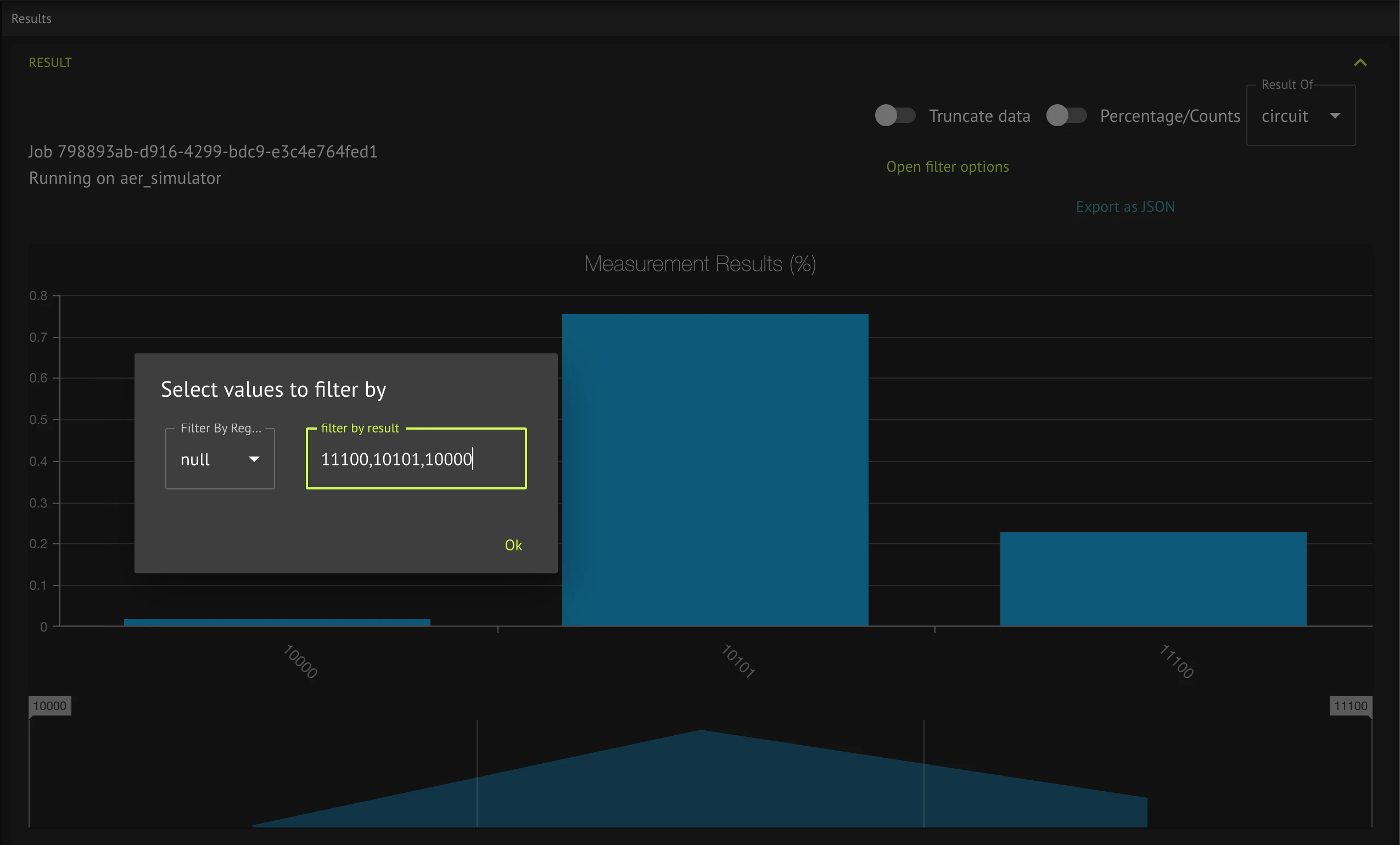Select the 10000 range slider handle
This screenshot has width=1400, height=845.
click(x=50, y=706)
